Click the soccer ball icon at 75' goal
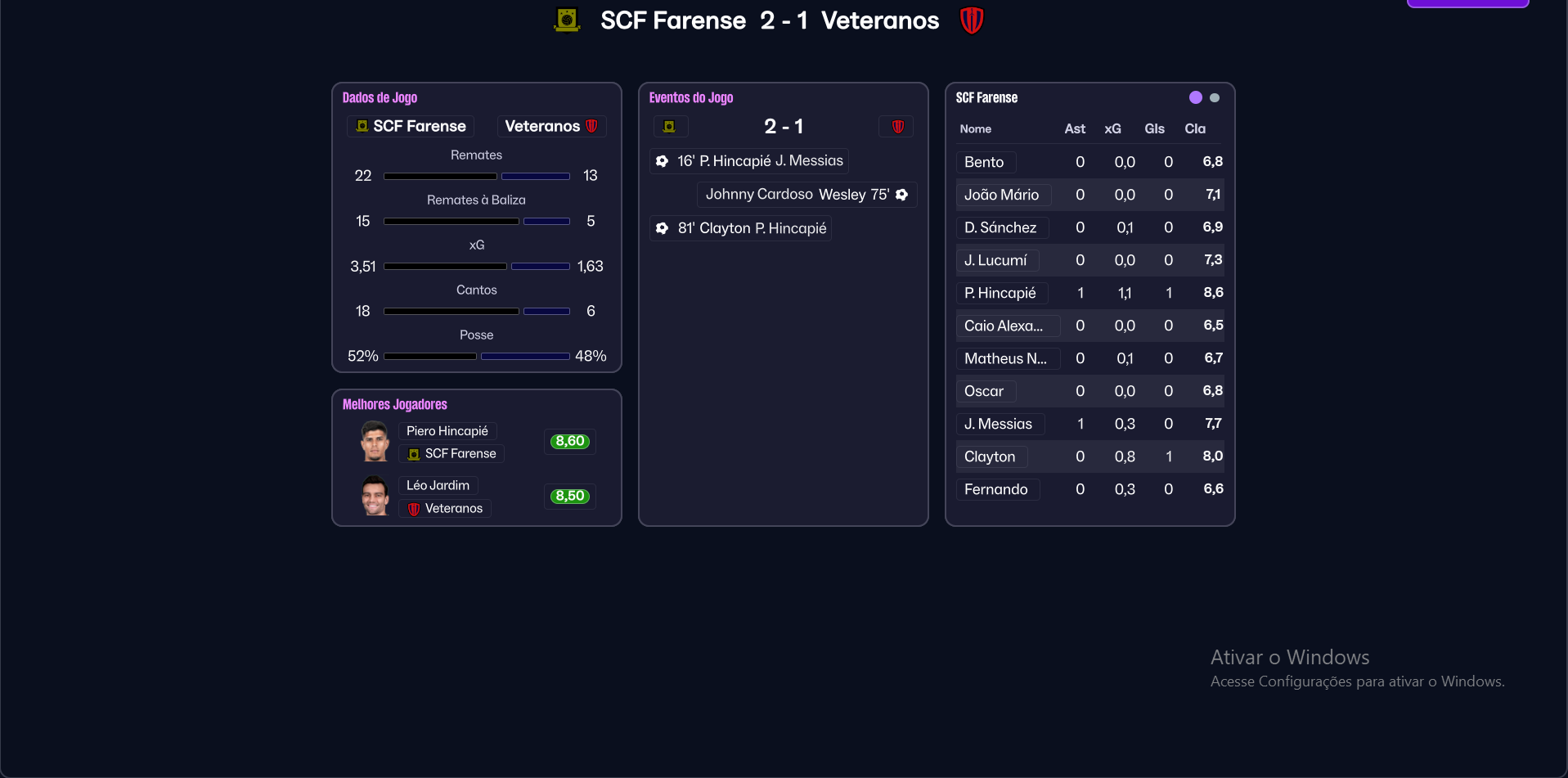Image resolution: width=1568 pixels, height=778 pixels. tap(901, 195)
